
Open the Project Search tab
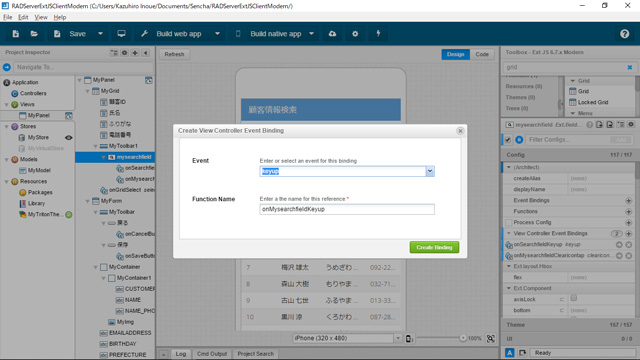(256, 354)
